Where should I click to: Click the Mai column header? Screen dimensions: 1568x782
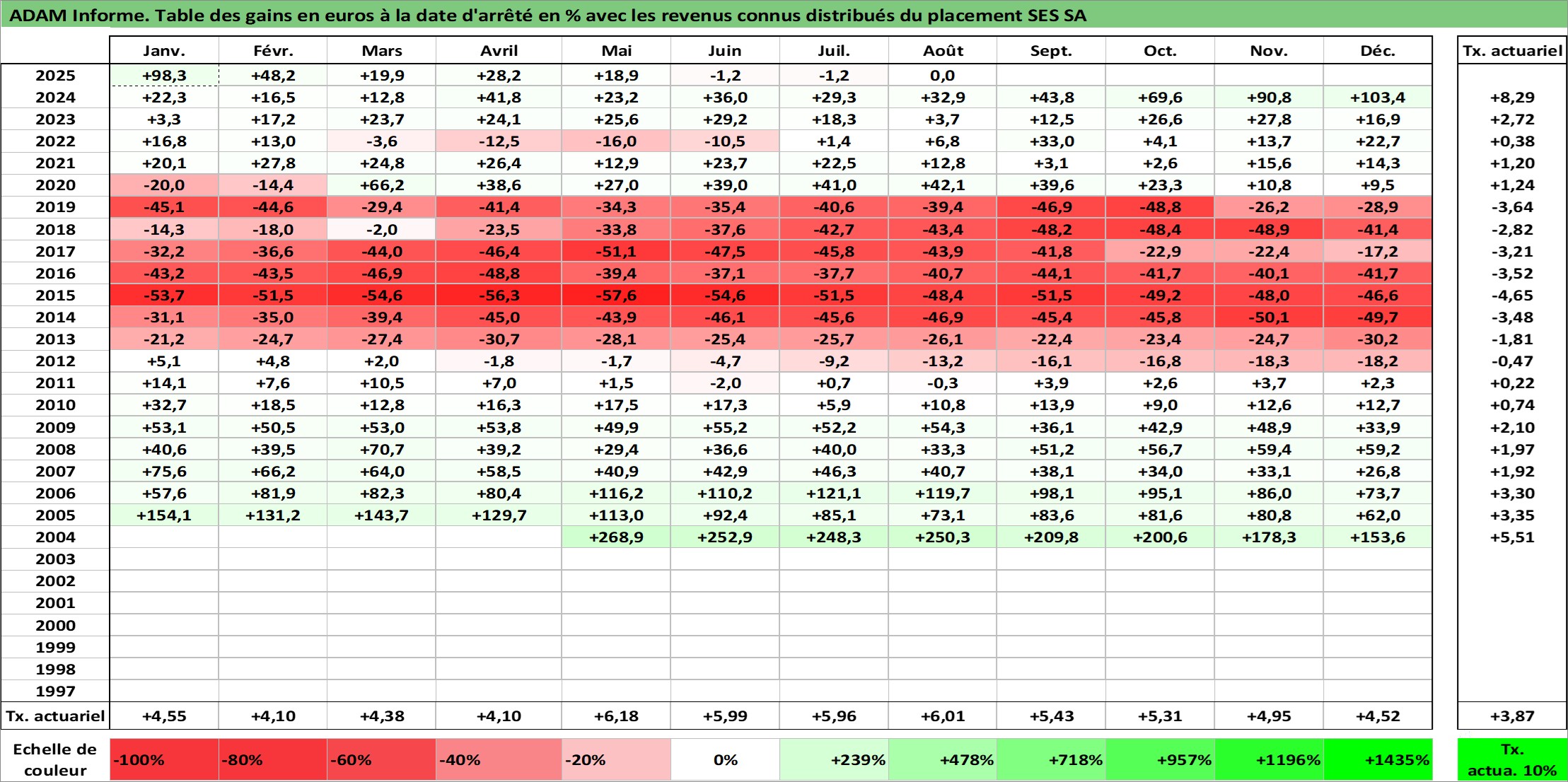click(x=617, y=50)
